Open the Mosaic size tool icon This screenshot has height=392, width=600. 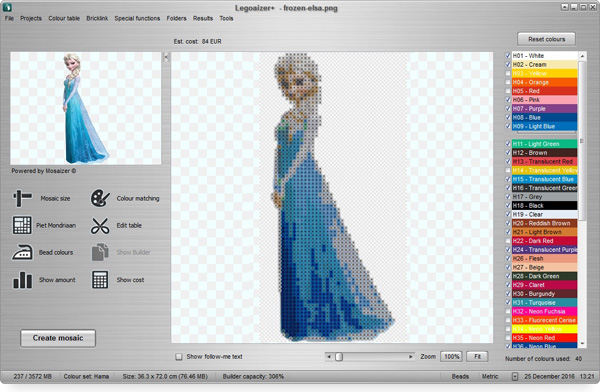pyautogui.click(x=22, y=198)
